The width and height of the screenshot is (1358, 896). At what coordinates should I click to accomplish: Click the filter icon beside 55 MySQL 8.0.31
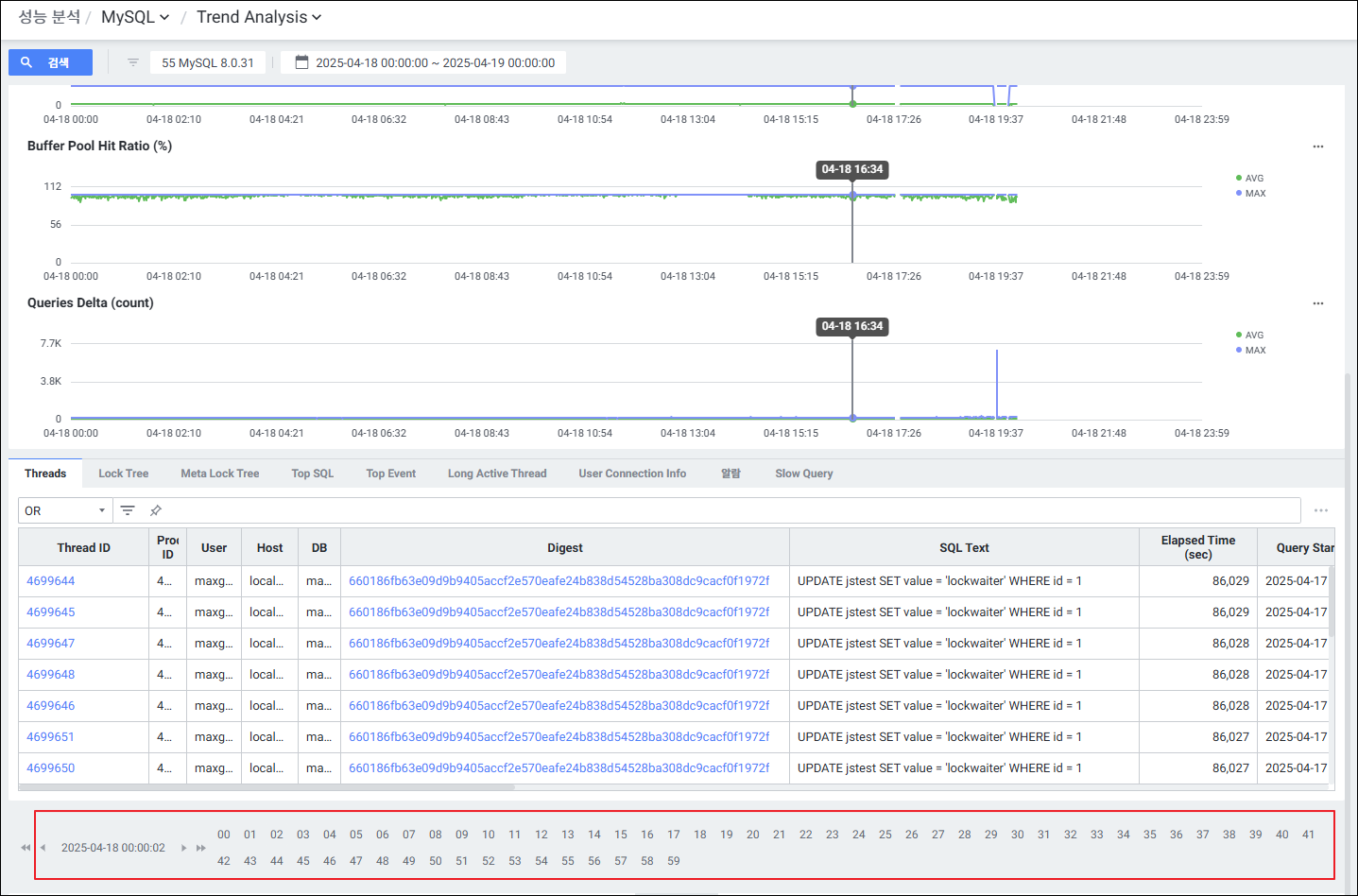[x=133, y=62]
